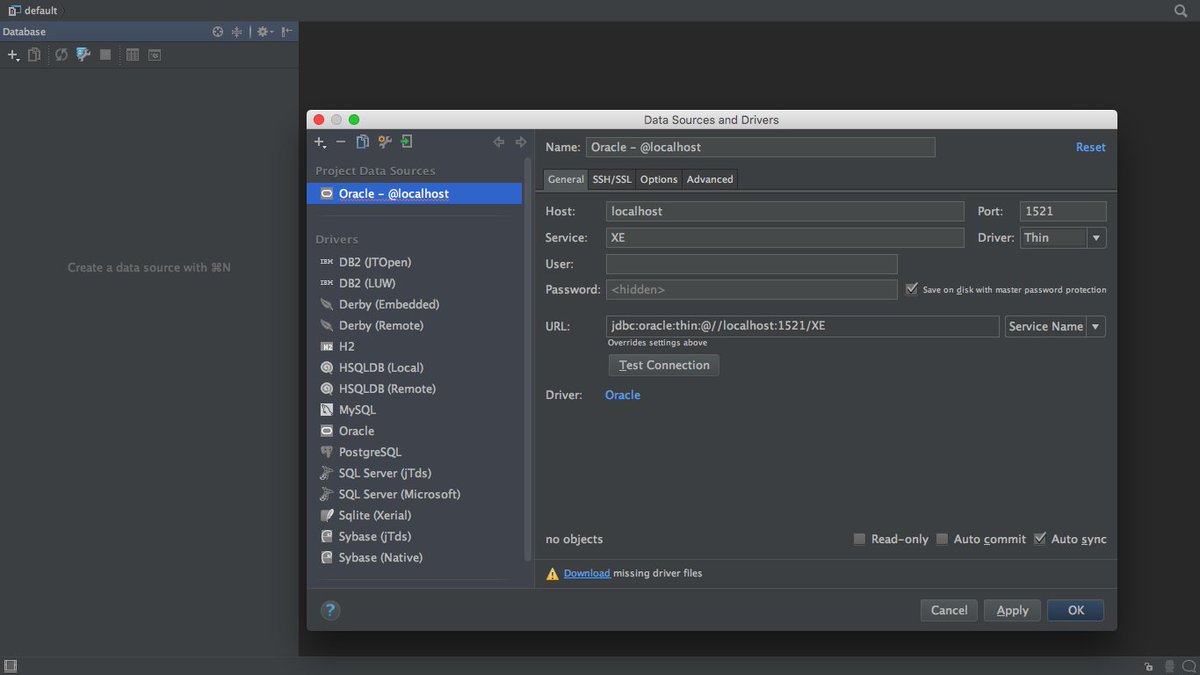This screenshot has height=675, width=1200.
Task: Disable the Auto sync checkbox
Action: point(1040,539)
